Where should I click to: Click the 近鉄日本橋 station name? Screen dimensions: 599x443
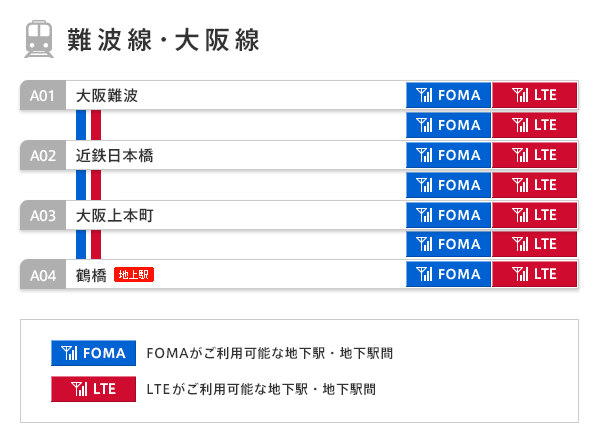coord(114,155)
